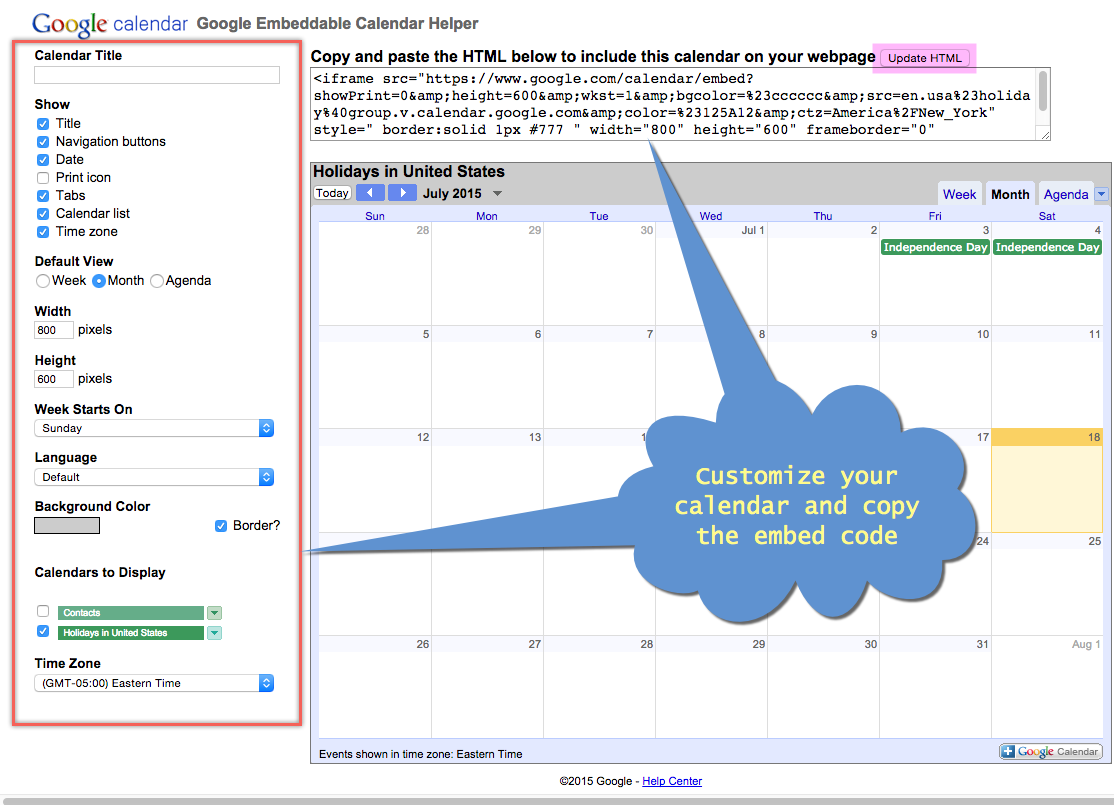Open the Week Starts On dropdown
This screenshot has height=805, width=1114.
pos(154,428)
